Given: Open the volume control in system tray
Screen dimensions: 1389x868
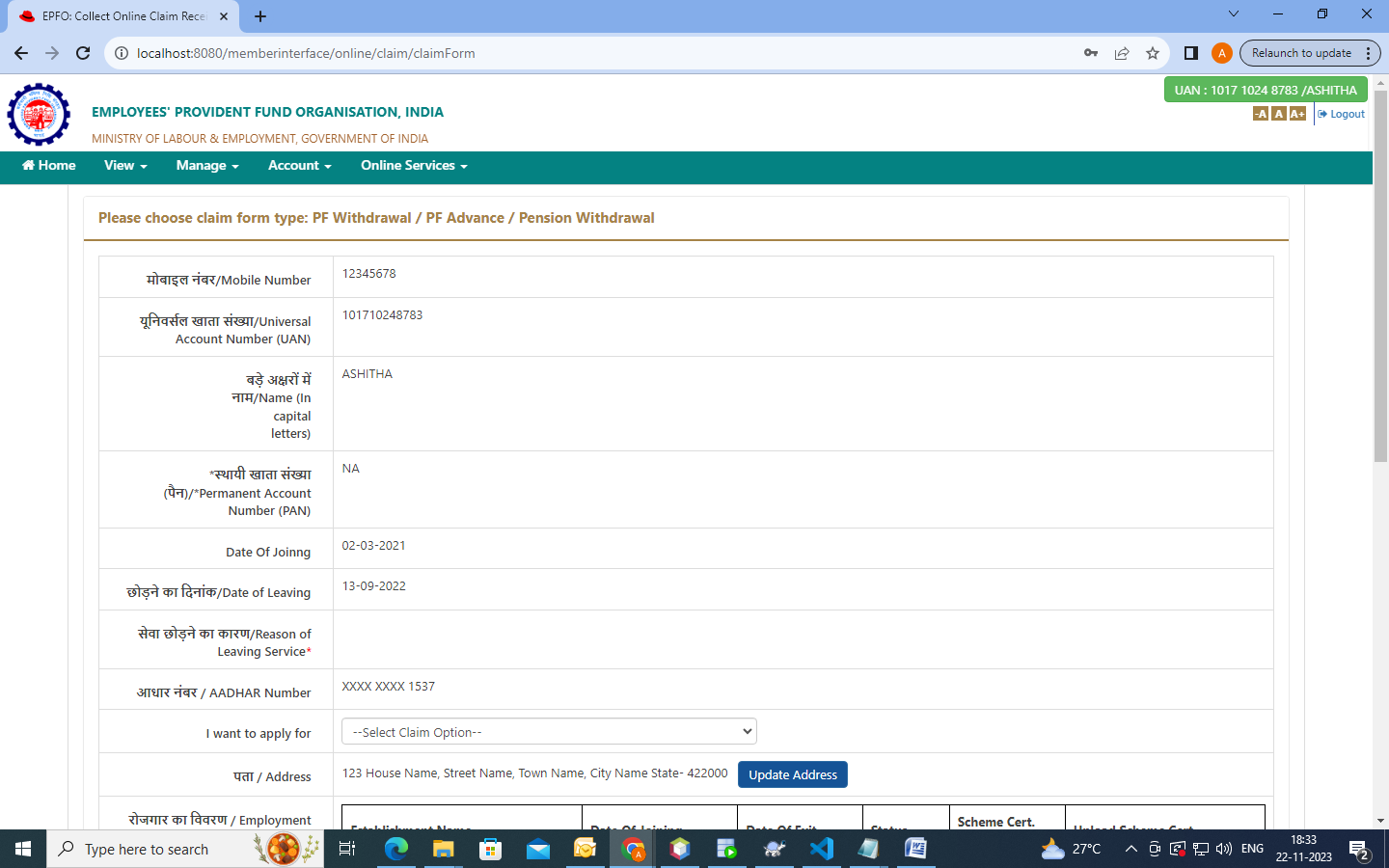Looking at the screenshot, I should [x=1224, y=849].
